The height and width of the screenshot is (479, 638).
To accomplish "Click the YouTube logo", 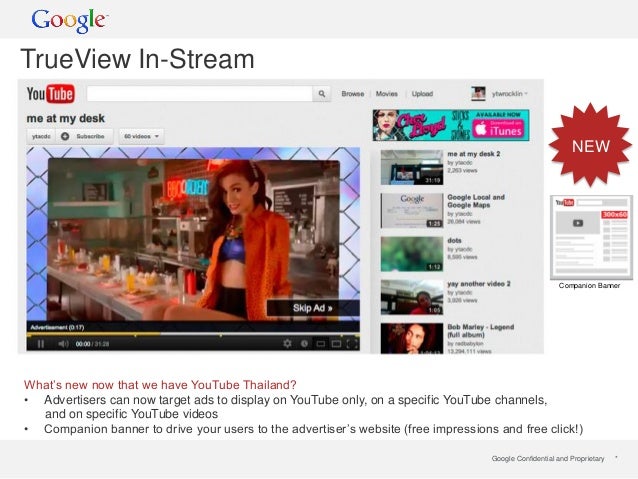I will click(50, 94).
